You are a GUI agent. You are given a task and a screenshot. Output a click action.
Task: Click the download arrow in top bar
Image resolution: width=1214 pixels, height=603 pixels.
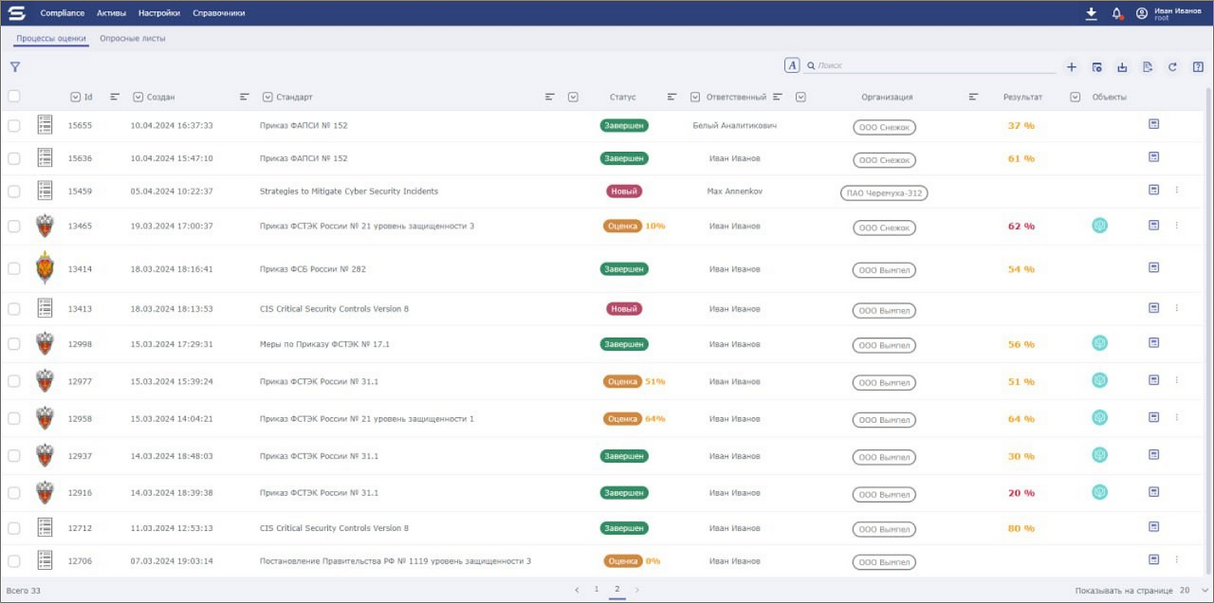[x=1091, y=14]
